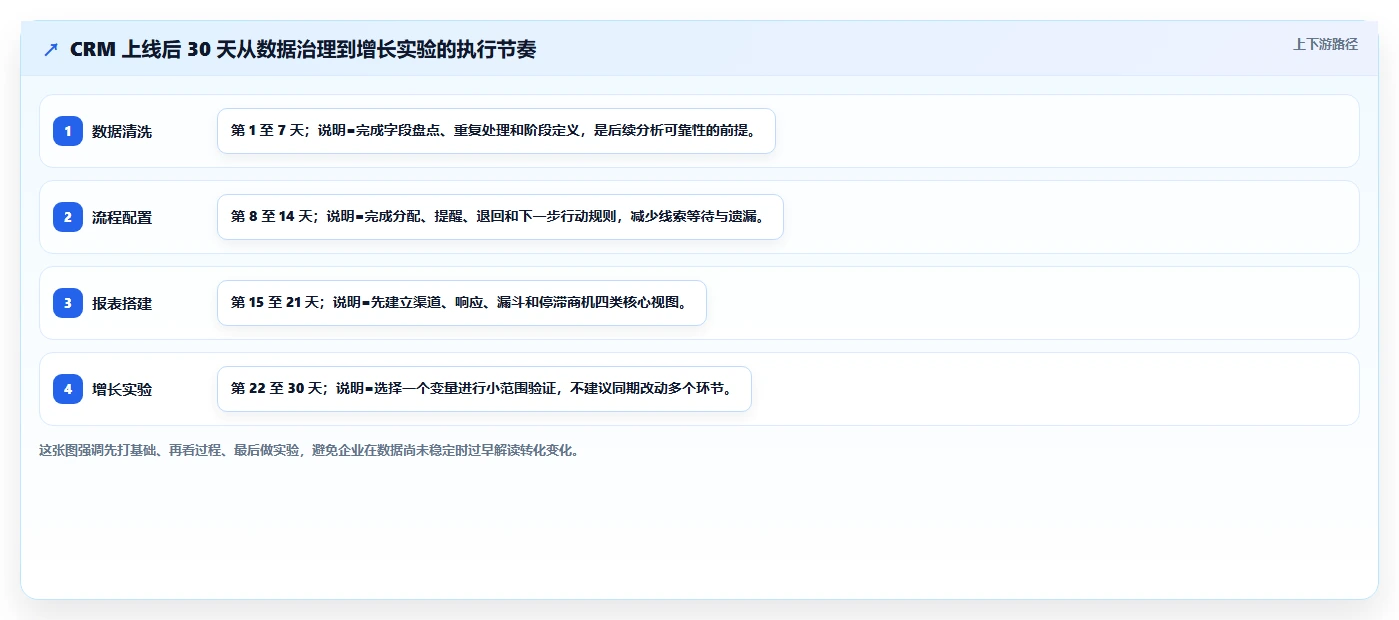
Task: Click the arrow icon beside the CRM title
Action: (51, 49)
